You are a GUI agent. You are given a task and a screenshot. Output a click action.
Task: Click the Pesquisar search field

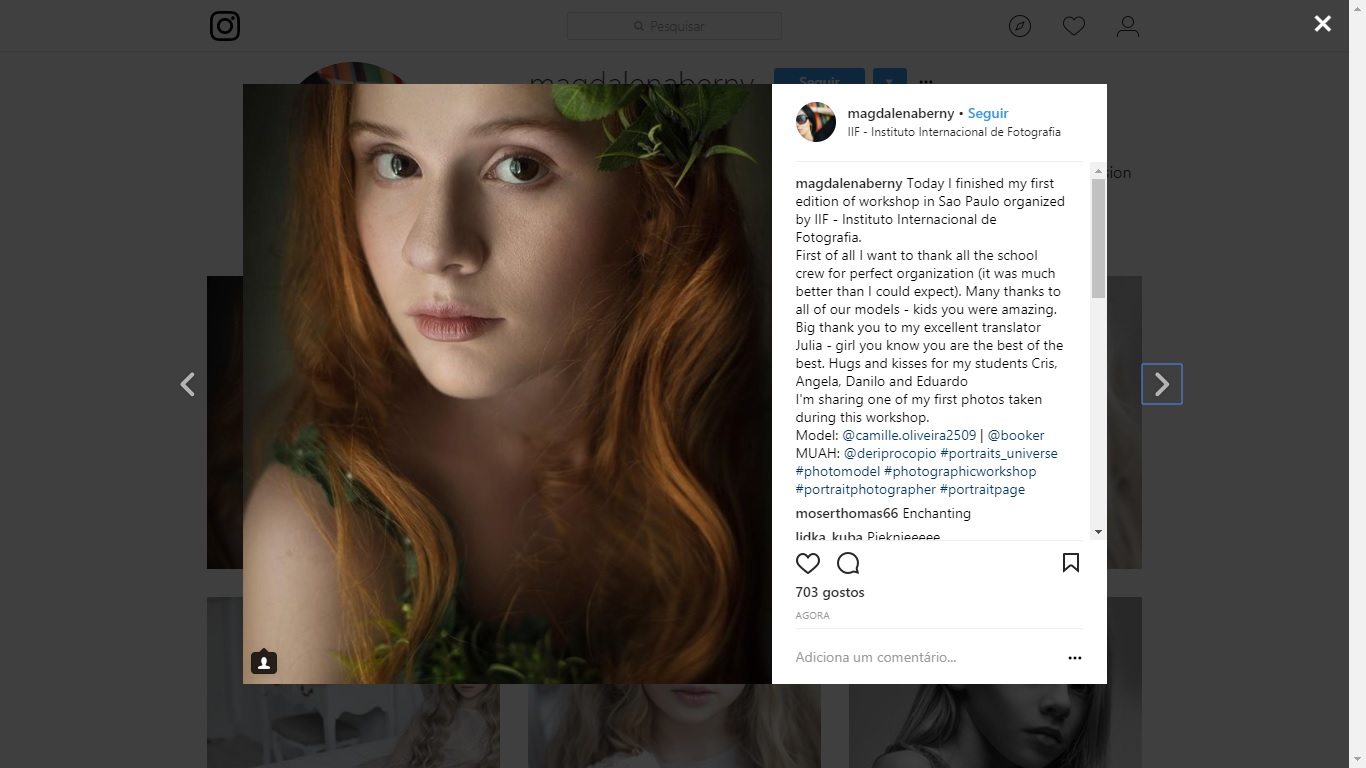pyautogui.click(x=675, y=26)
